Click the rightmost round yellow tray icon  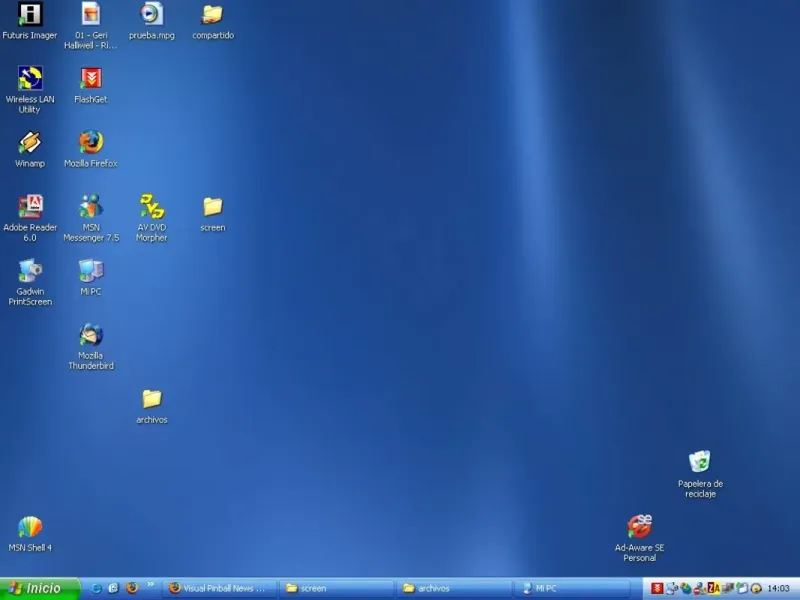point(756,589)
